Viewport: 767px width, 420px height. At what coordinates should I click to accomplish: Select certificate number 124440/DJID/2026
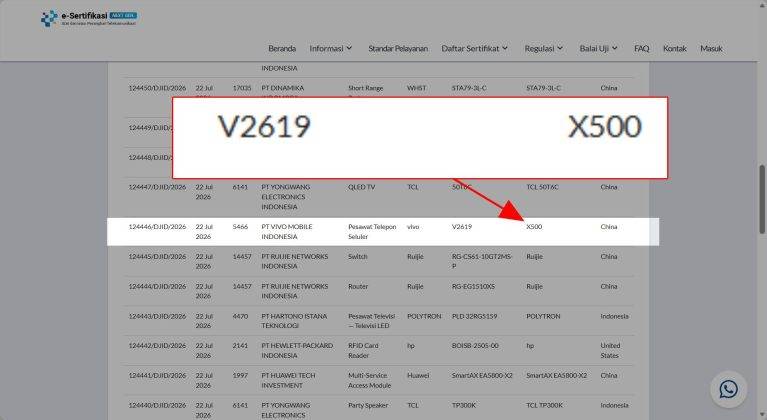click(157, 405)
